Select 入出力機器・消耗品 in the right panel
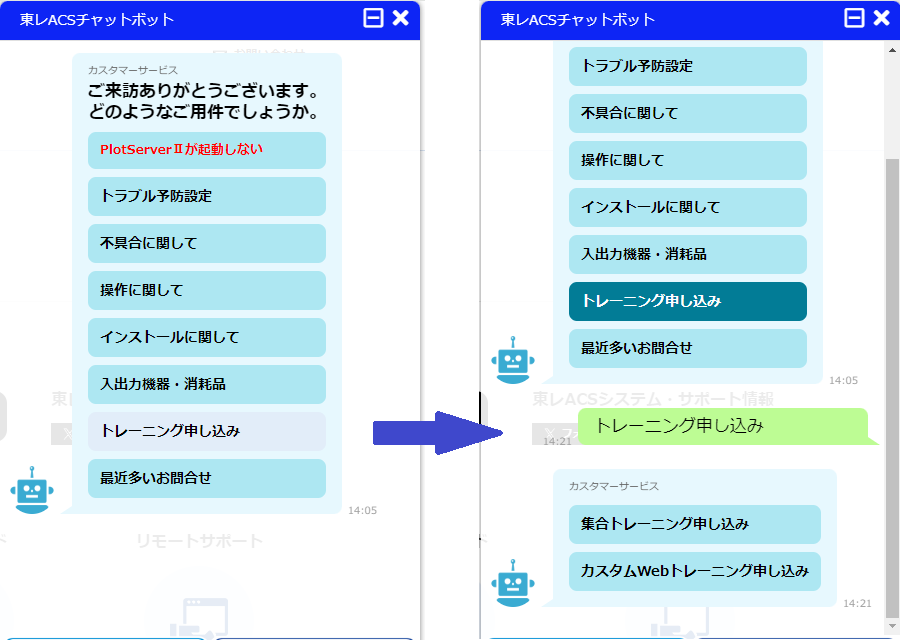 [687, 254]
